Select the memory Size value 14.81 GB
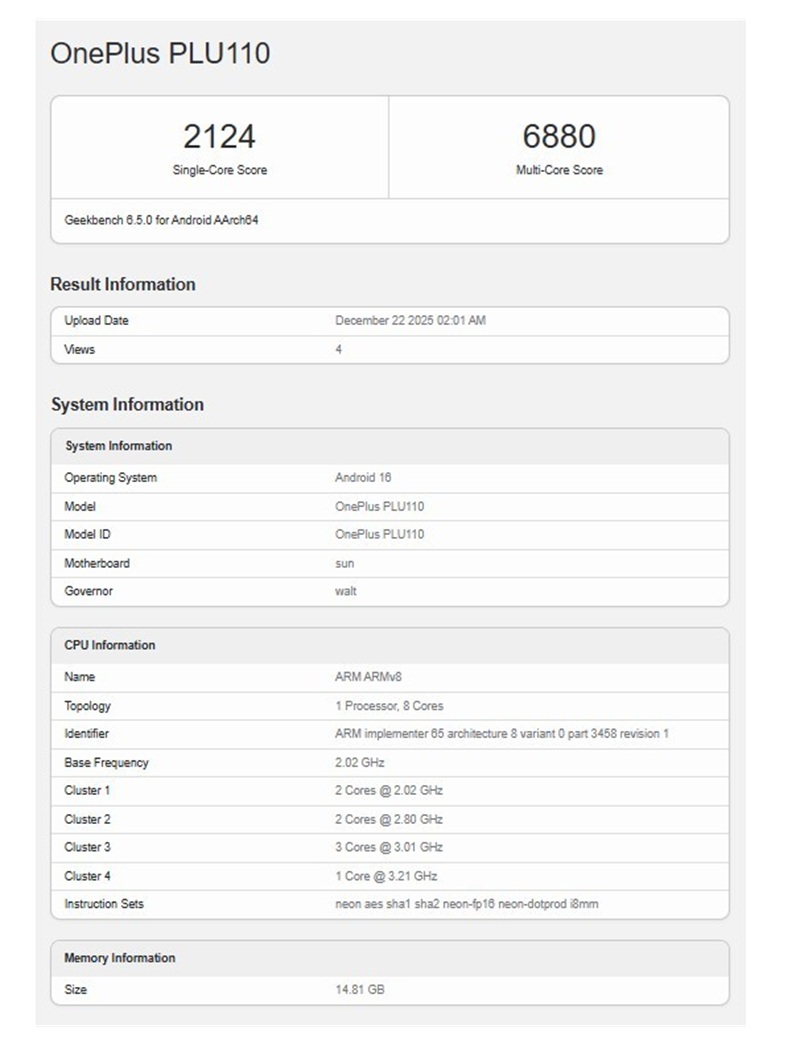Screen dimensions: 800x1040 point(360,990)
